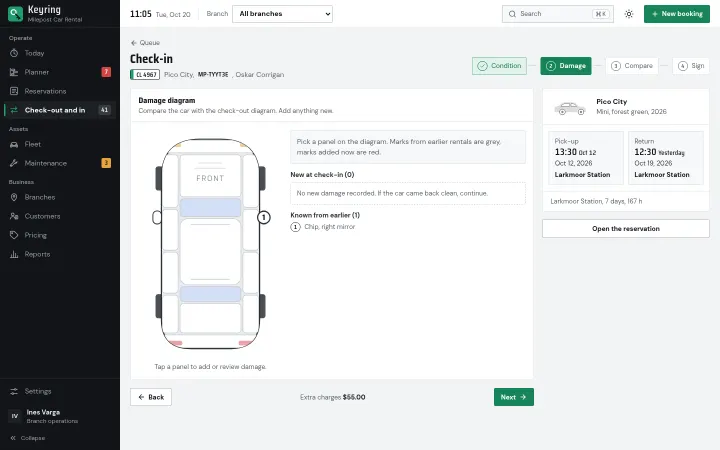Switch to the Condition step
Screen dimensions: 720x450
pos(499,66)
